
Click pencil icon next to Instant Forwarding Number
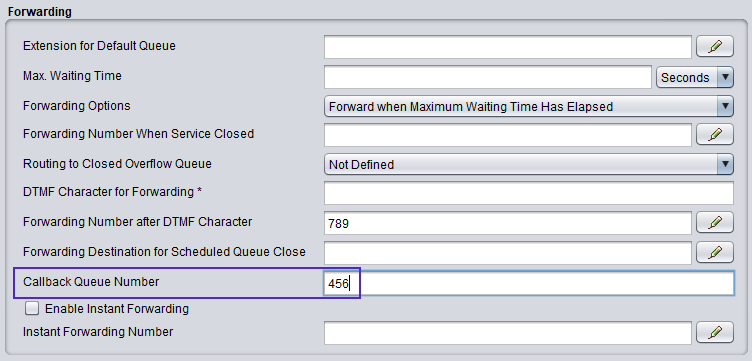click(715, 332)
